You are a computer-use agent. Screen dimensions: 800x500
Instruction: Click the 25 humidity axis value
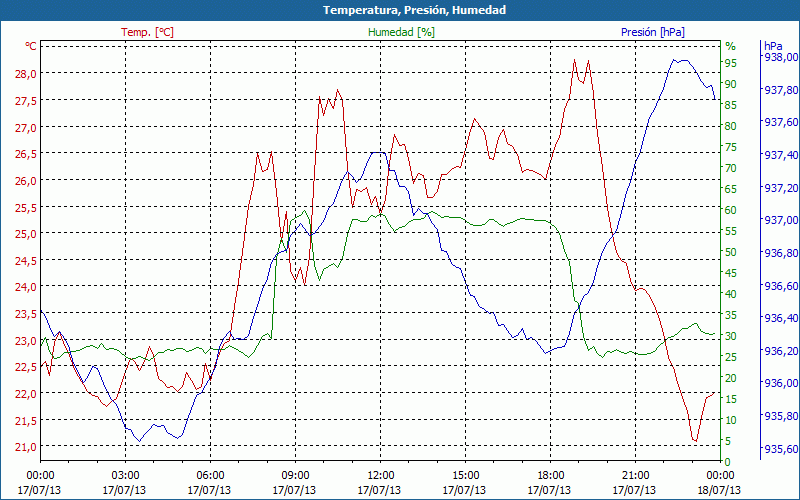tap(731, 357)
